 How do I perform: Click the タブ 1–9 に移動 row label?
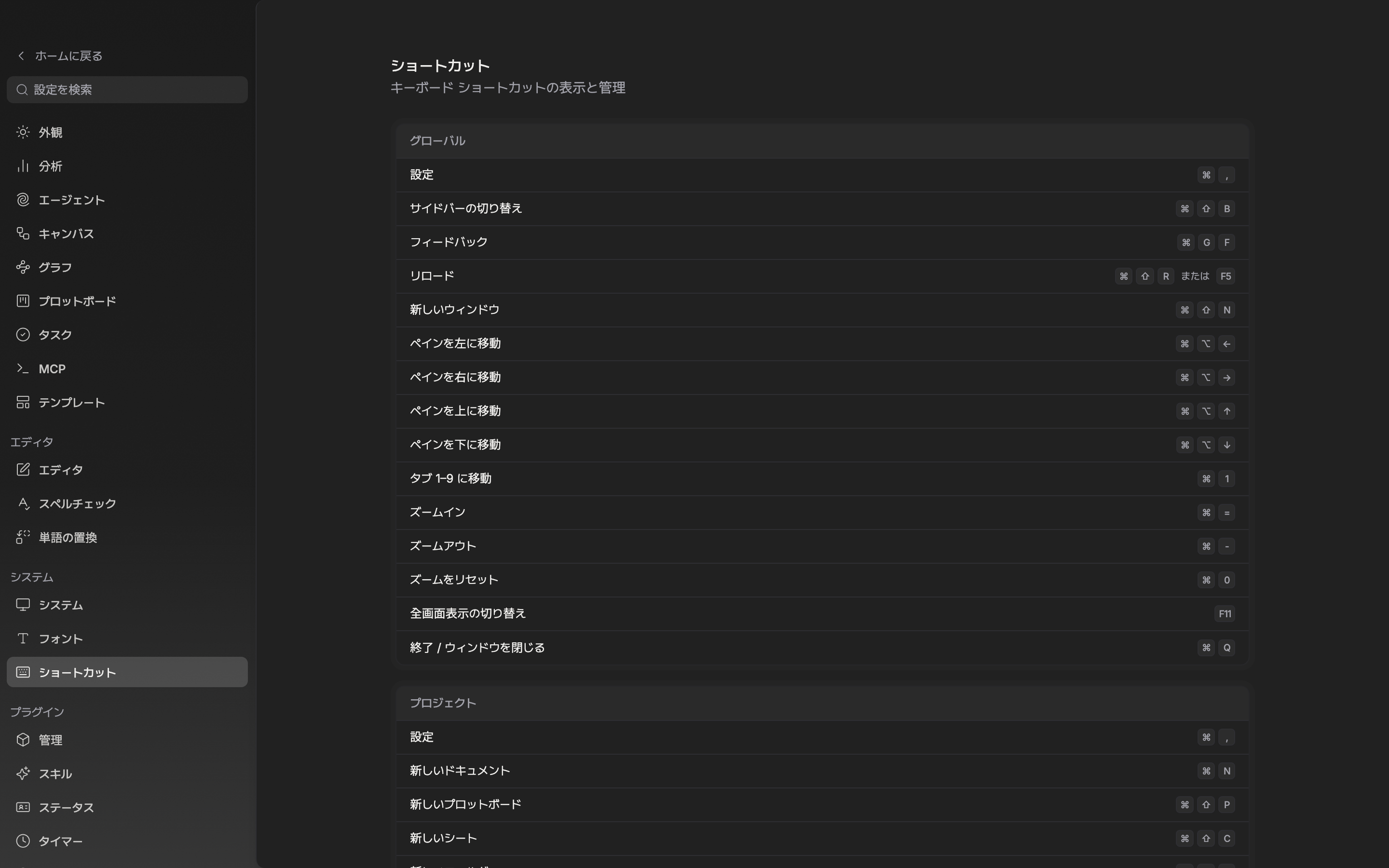tap(450, 479)
